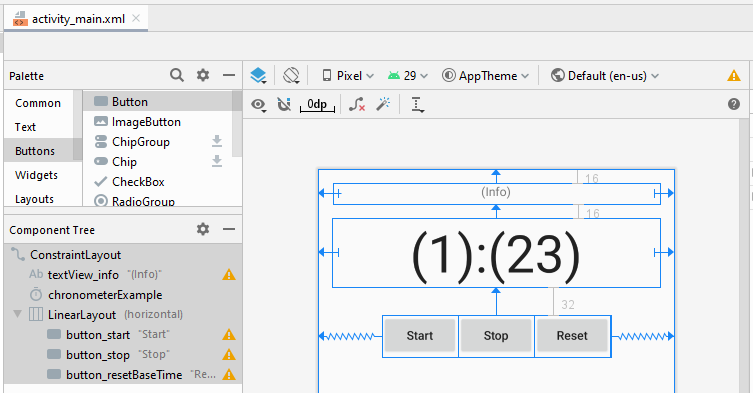The height and width of the screenshot is (393, 753).
Task: Show warning for textView_info
Action: (x=229, y=274)
